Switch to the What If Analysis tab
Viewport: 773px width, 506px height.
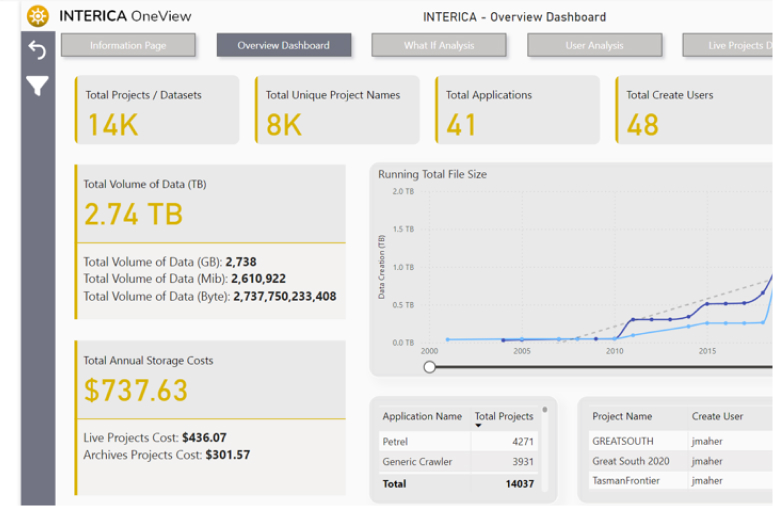[x=439, y=45]
